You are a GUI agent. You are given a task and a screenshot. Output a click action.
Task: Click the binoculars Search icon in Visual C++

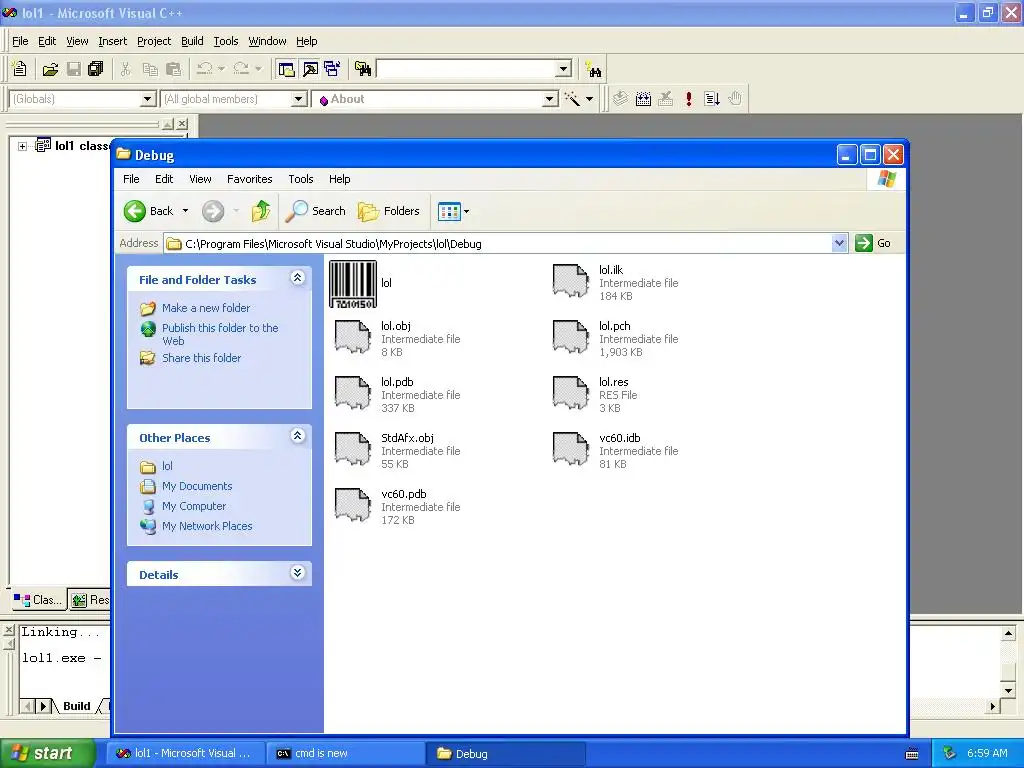pos(594,69)
